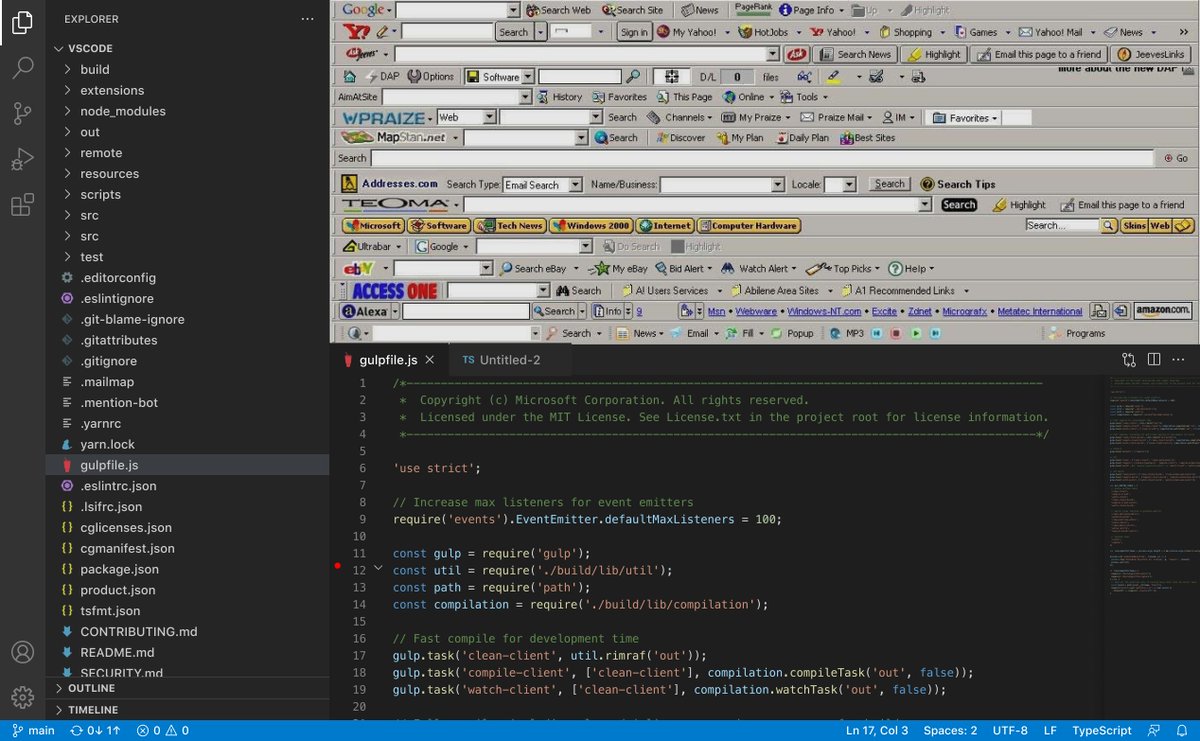
Task: Click the play button in the MP3 toolbar
Action: (x=915, y=333)
